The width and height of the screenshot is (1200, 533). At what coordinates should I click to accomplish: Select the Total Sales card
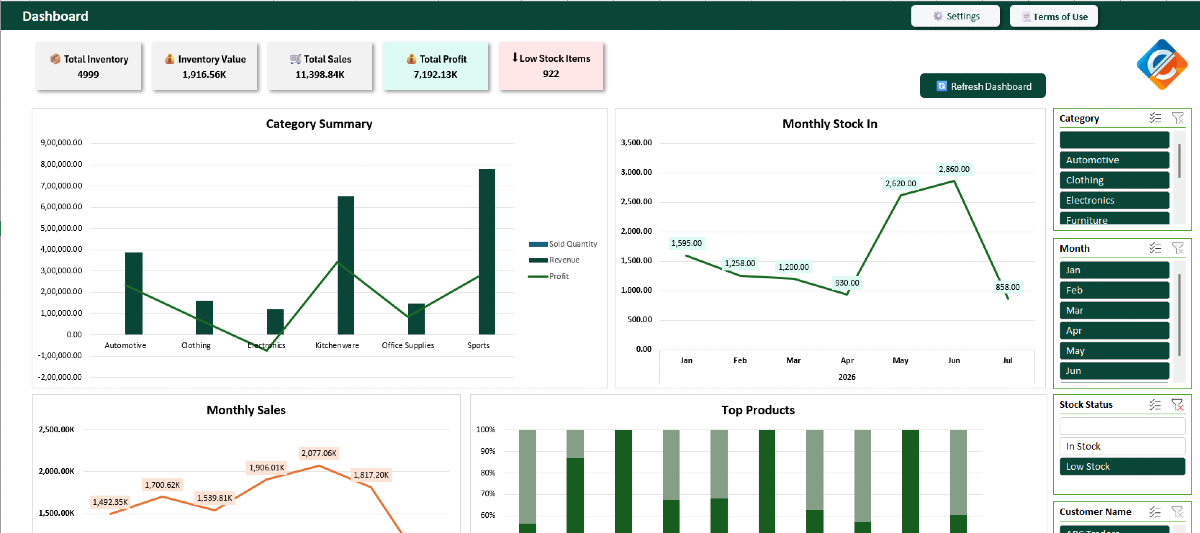(x=320, y=66)
